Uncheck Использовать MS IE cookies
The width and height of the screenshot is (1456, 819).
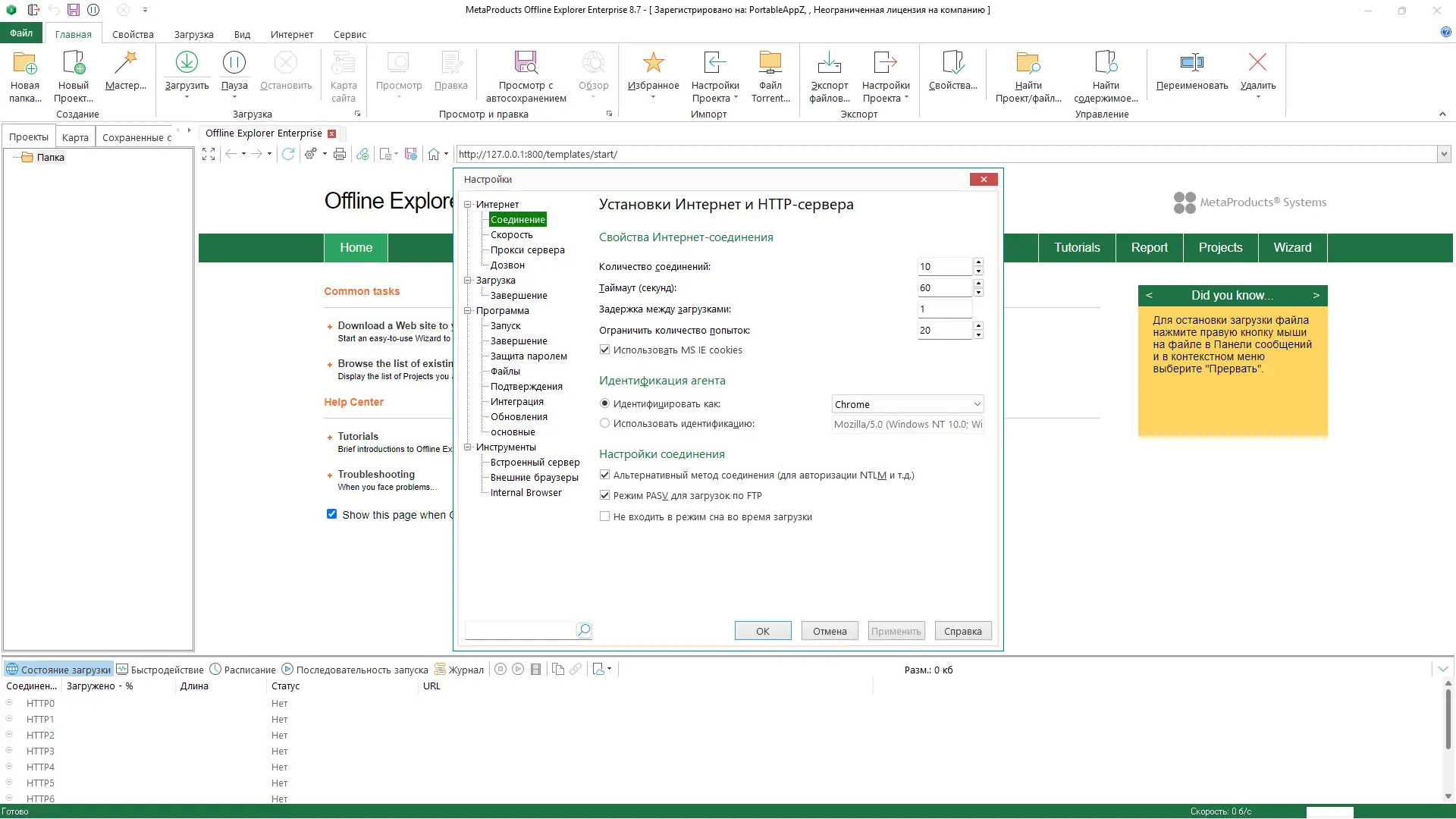[604, 350]
